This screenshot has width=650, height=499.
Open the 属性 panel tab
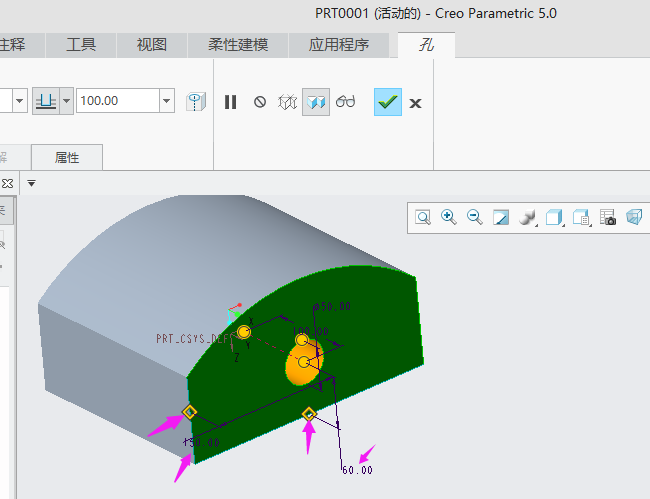(67, 157)
